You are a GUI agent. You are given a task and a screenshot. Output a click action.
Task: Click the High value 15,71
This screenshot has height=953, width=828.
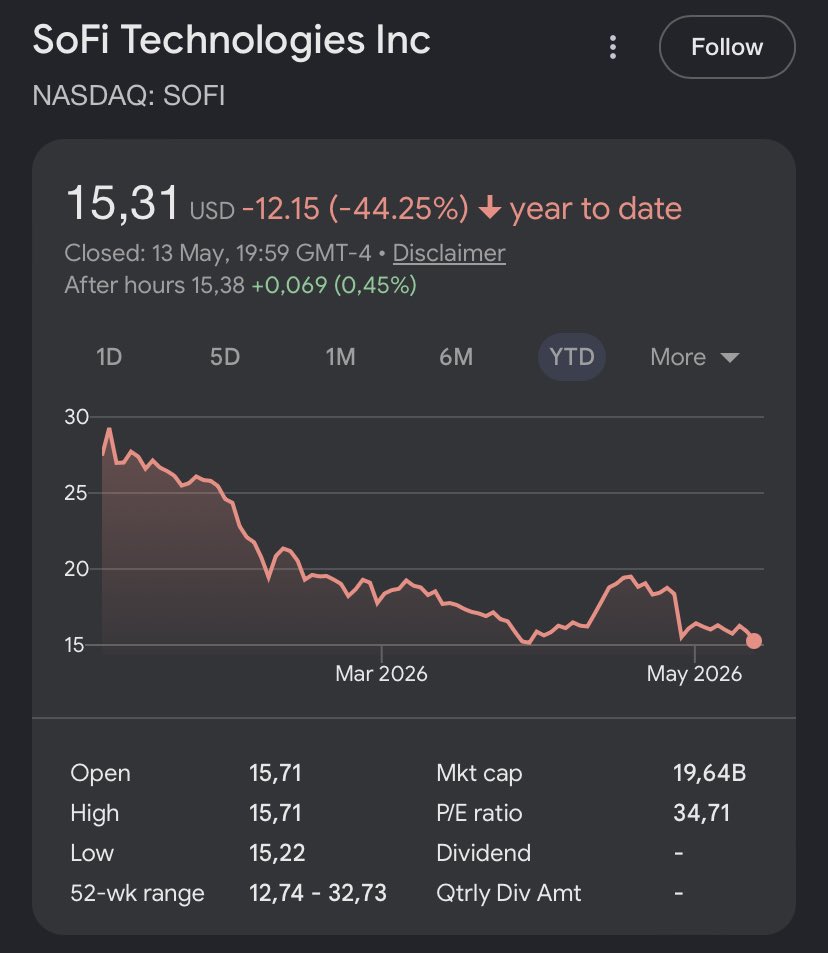coord(275,813)
